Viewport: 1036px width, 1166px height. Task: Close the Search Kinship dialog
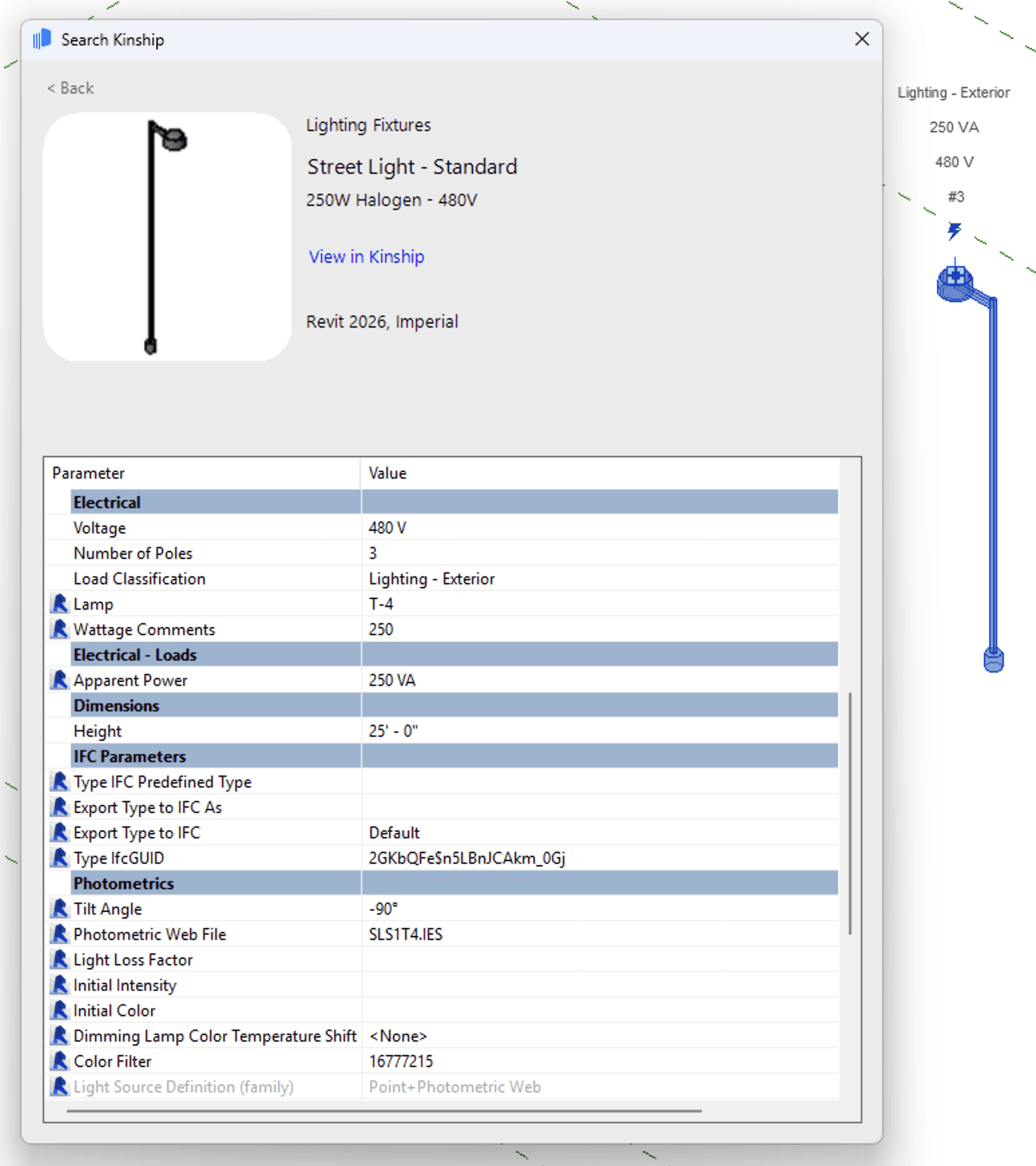[x=862, y=39]
